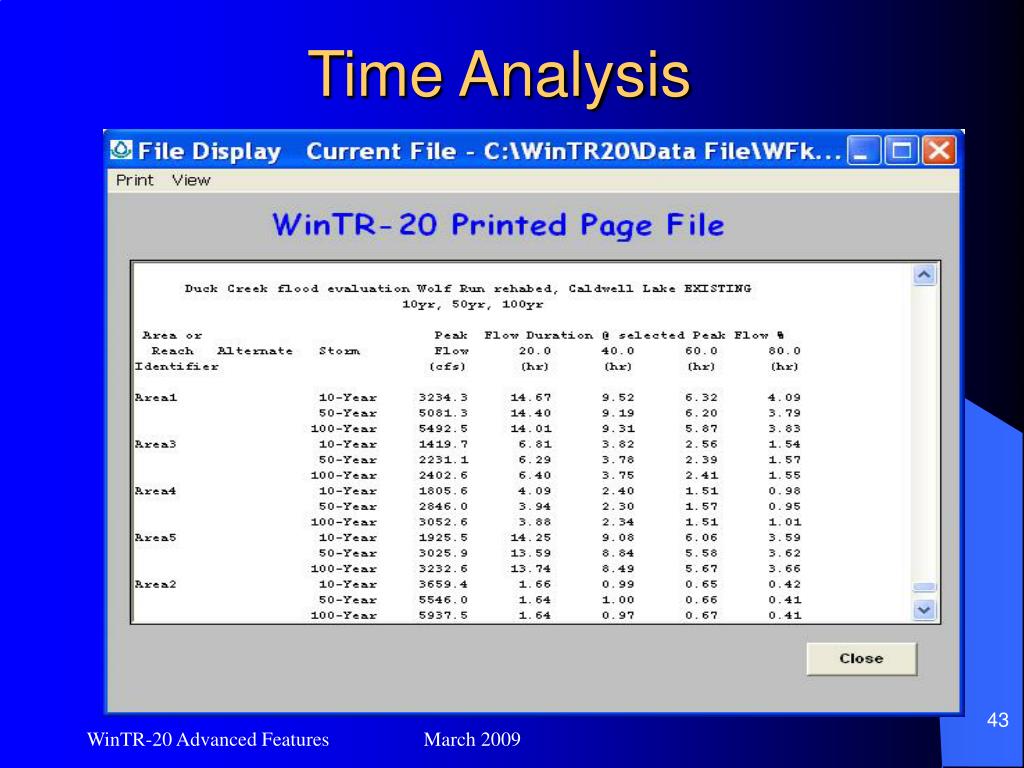
Task: Click the File Display window icon
Action: click(121, 150)
